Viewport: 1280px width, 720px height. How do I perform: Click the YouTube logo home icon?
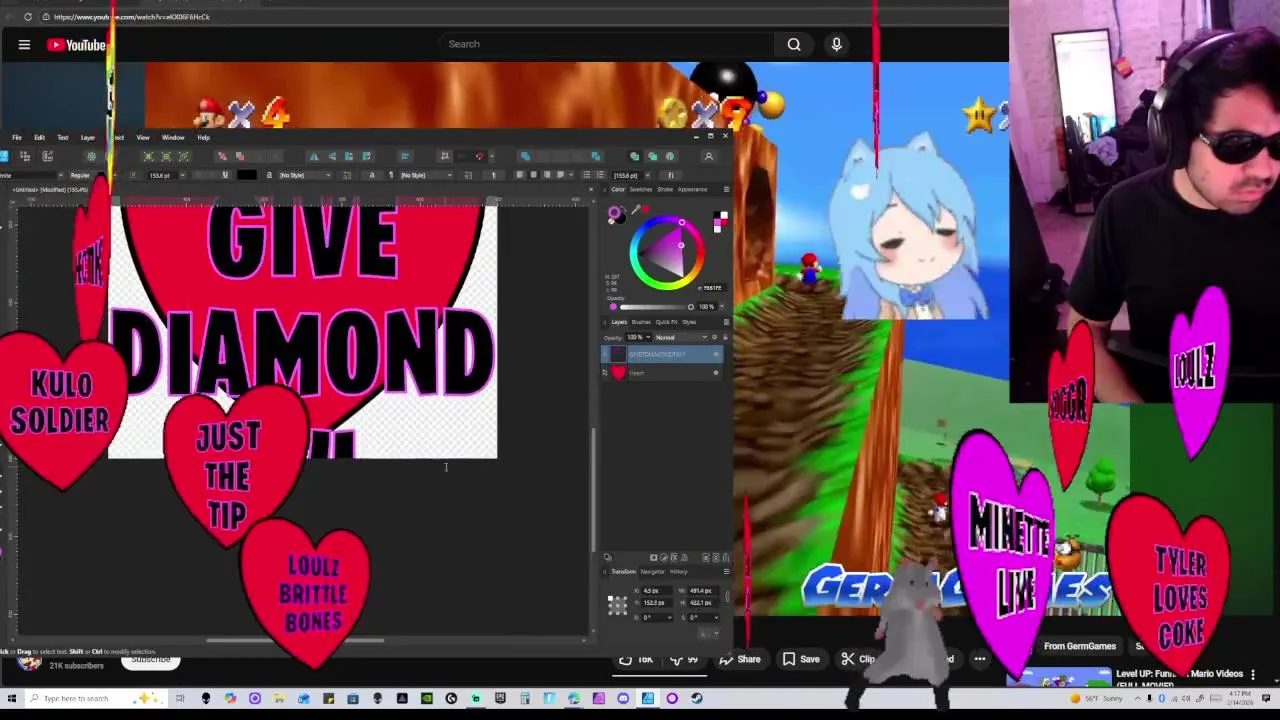tap(77, 44)
